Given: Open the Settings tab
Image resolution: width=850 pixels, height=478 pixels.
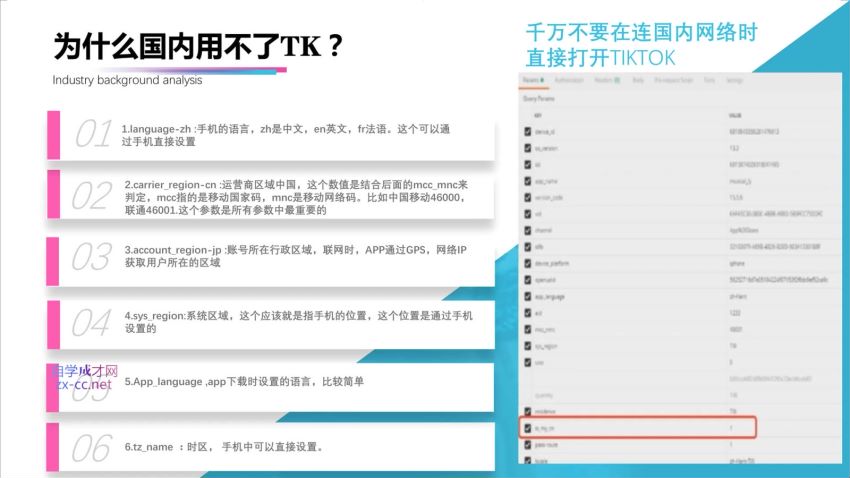Looking at the screenshot, I should pyautogui.click(x=734, y=80).
